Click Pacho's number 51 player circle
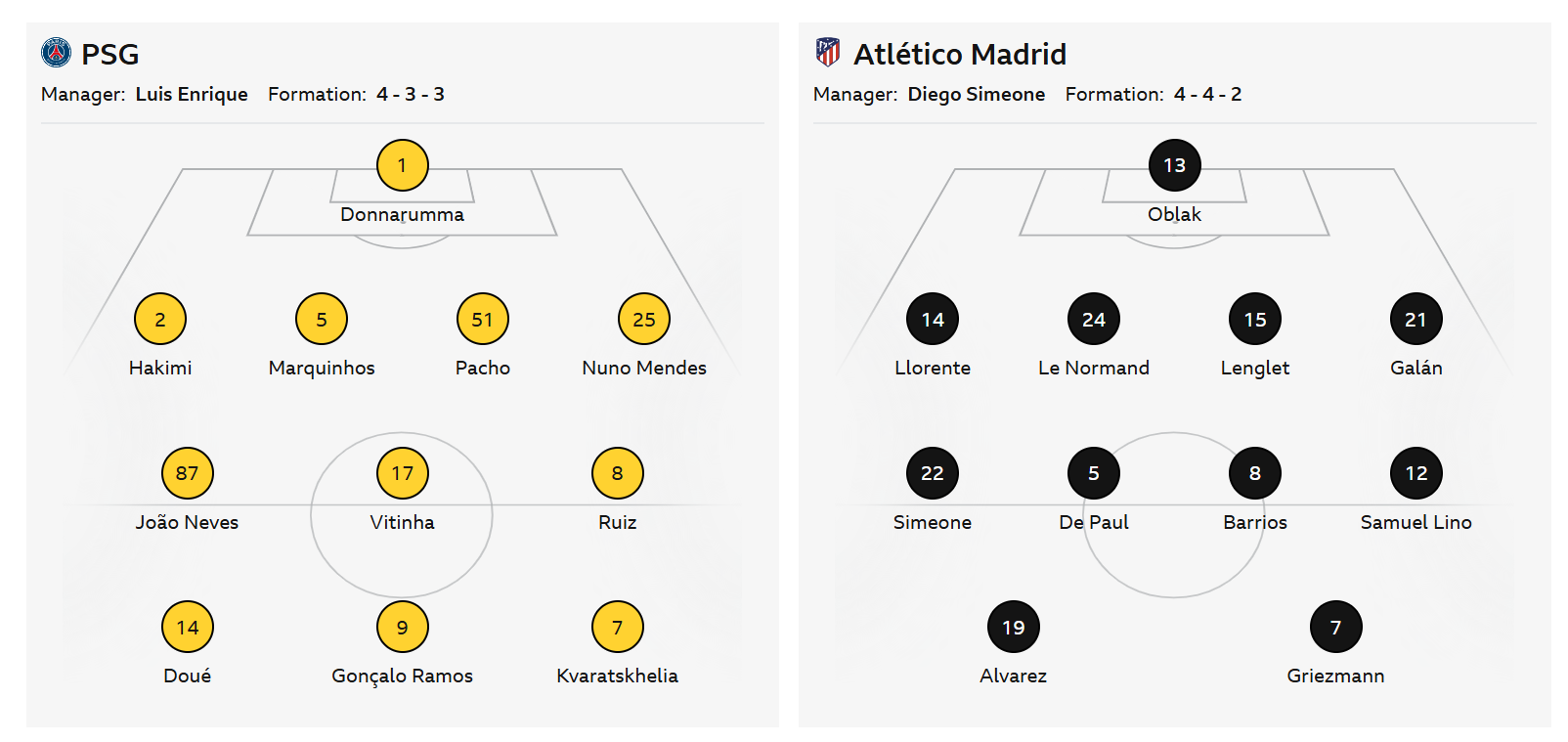Screen dimensions: 1568x742 point(482,319)
